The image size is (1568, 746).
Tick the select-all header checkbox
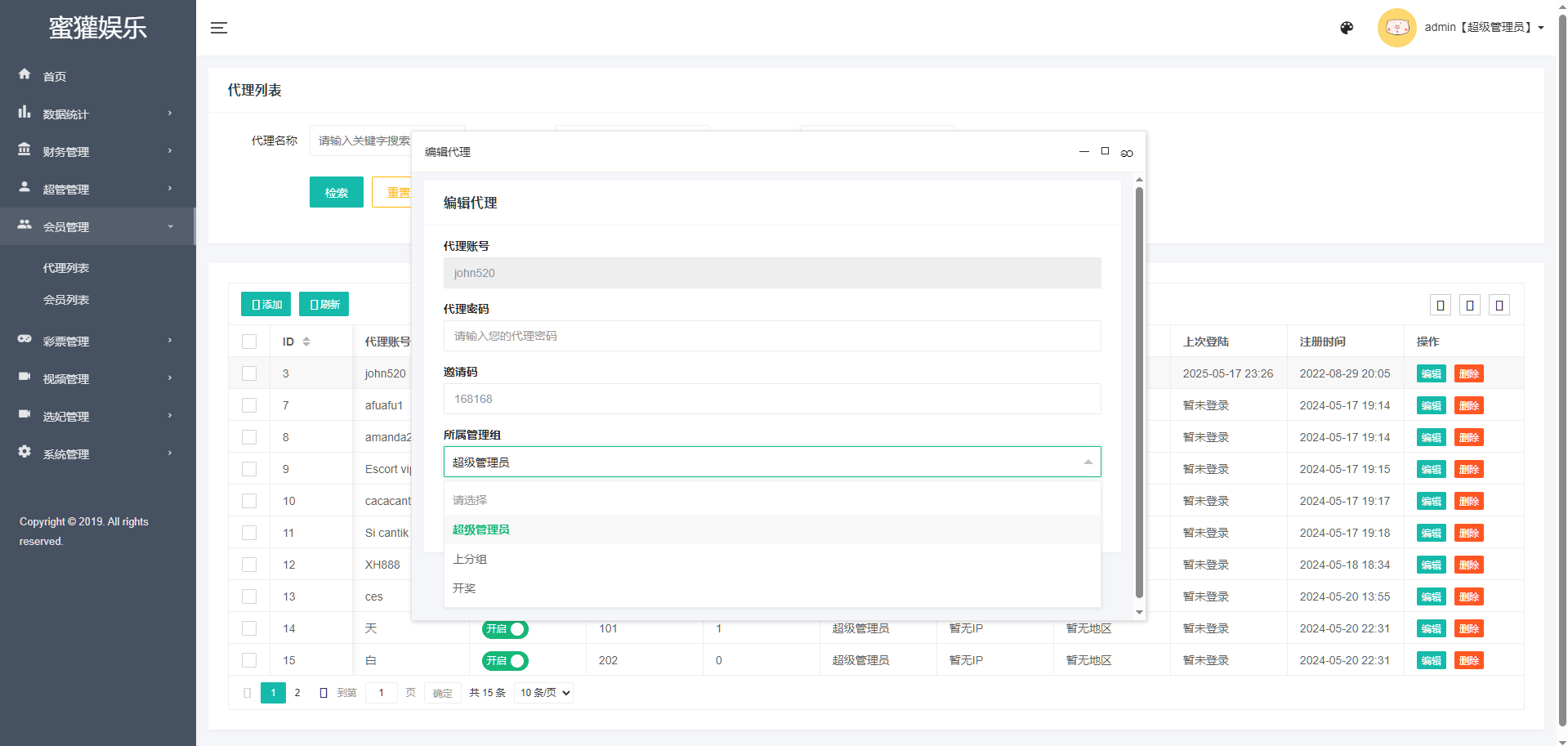click(x=249, y=342)
